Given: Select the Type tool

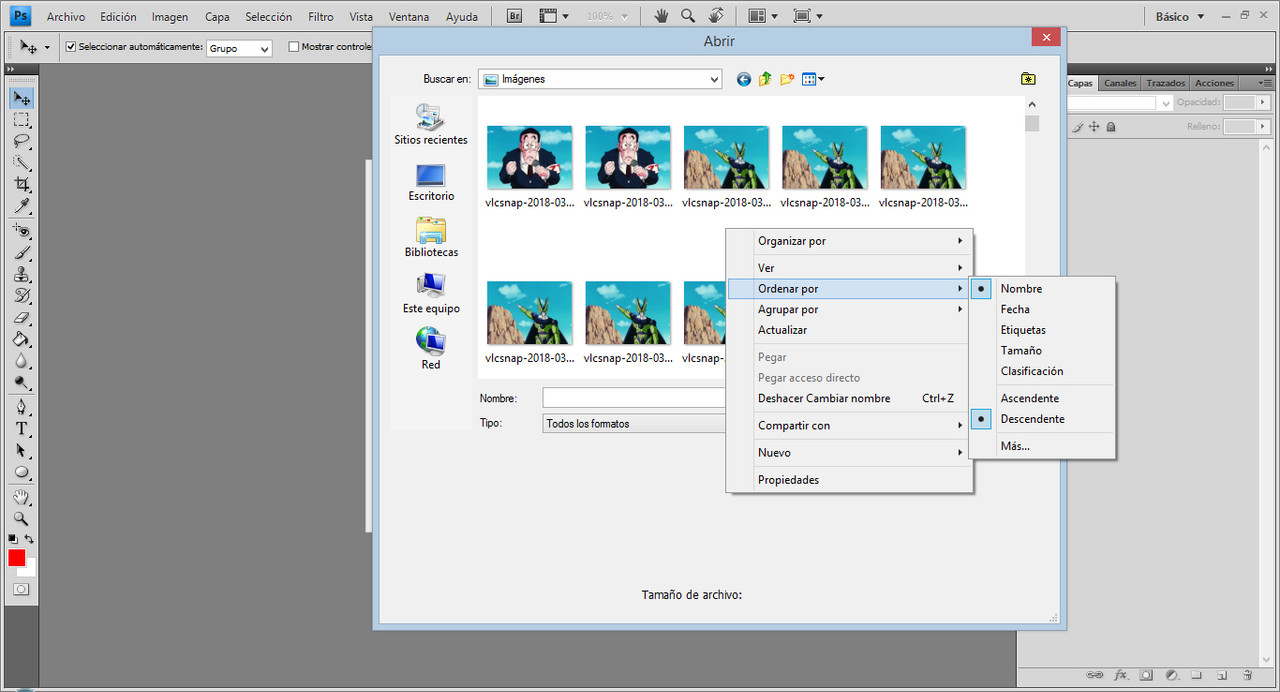Looking at the screenshot, I should (21, 429).
